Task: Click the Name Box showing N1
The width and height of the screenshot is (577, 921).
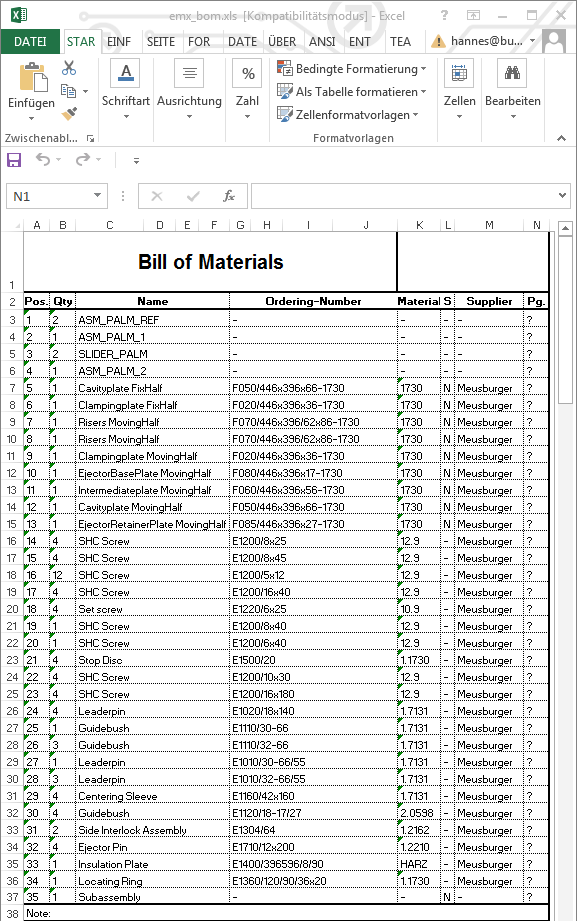Action: pyautogui.click(x=51, y=196)
